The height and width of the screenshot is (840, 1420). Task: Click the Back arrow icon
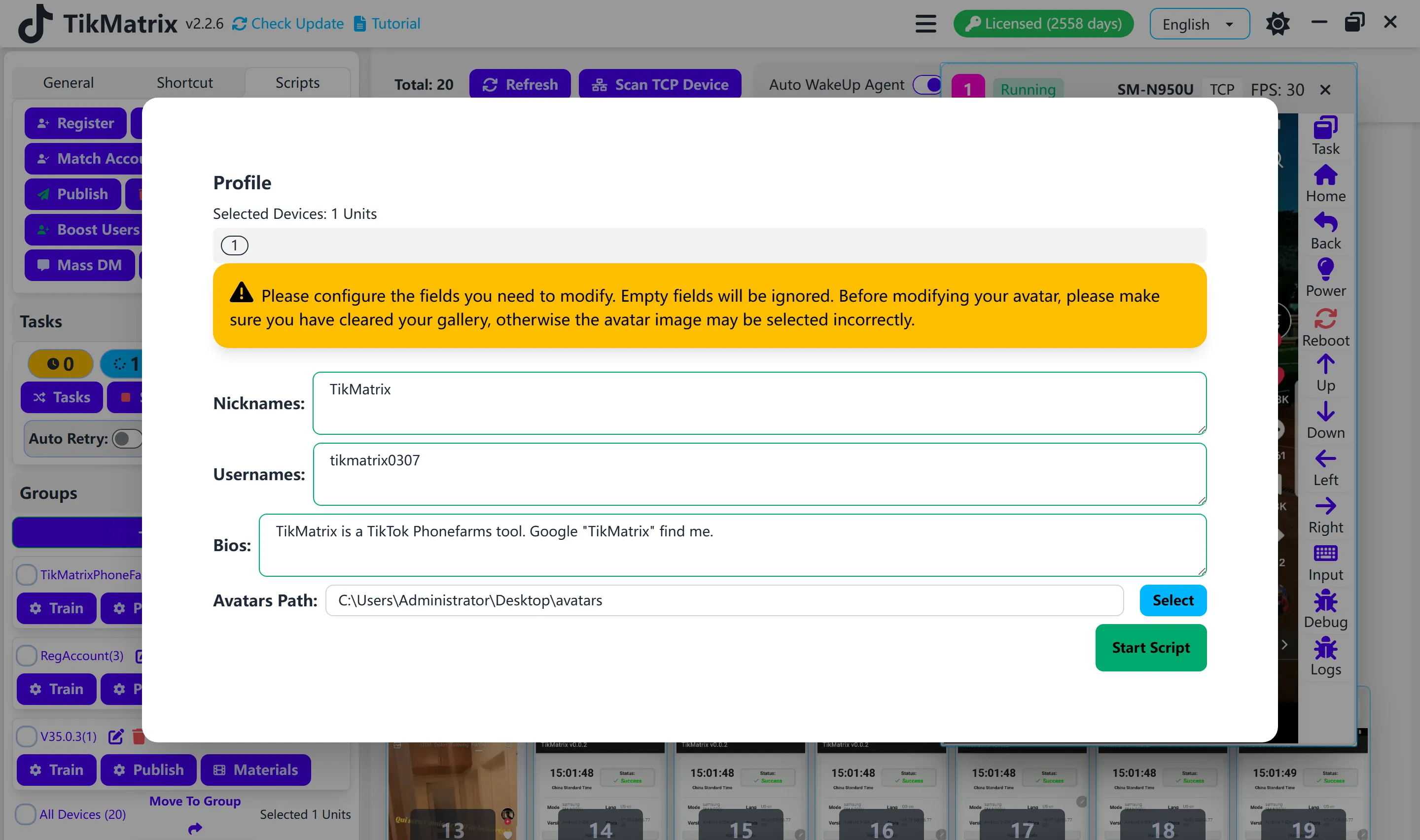[1325, 222]
